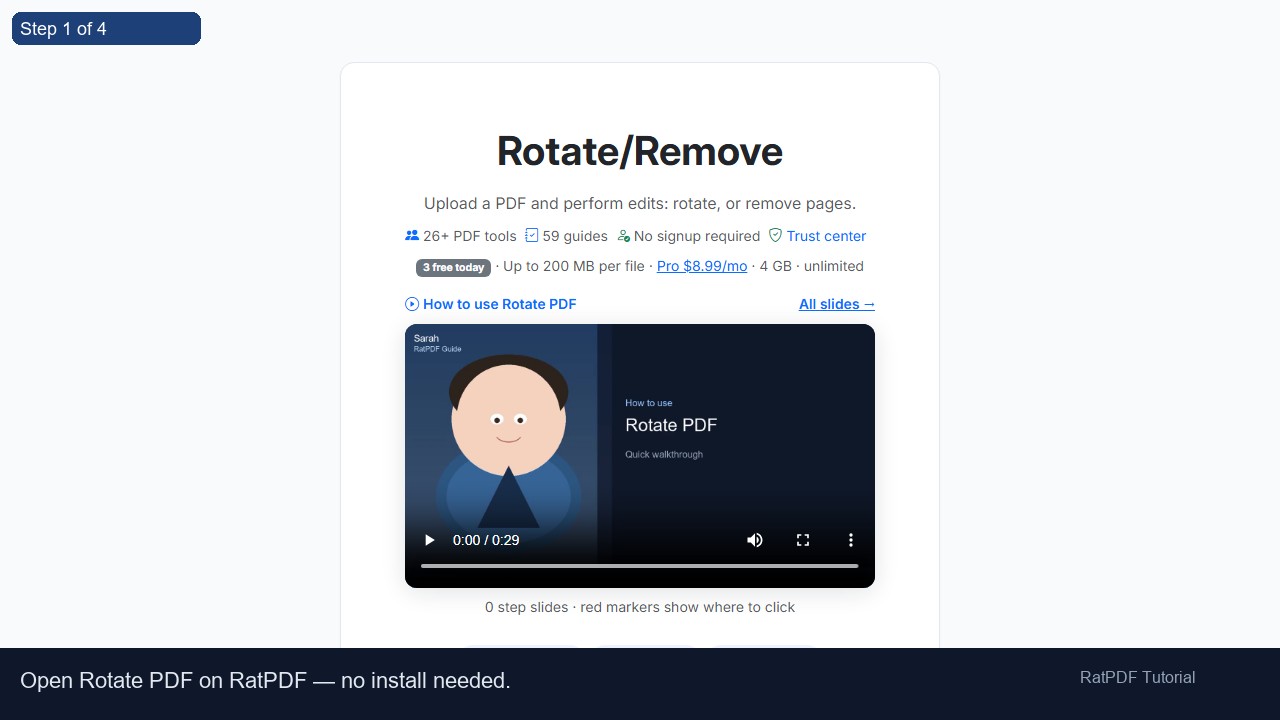The height and width of the screenshot is (720, 1280).
Task: Mute the video with the speaker icon
Action: point(755,540)
